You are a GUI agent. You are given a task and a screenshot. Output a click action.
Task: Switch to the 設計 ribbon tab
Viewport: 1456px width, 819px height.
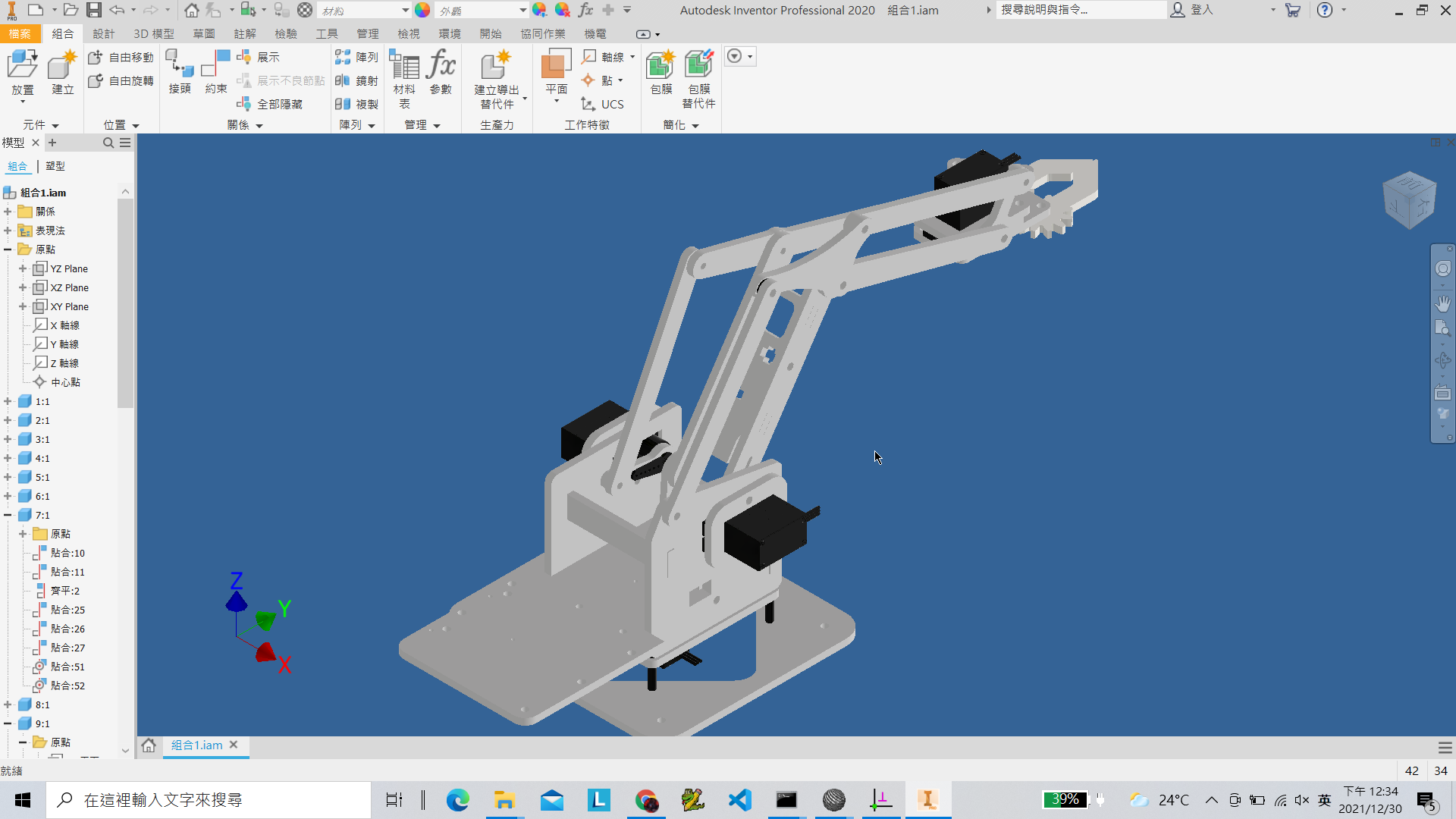tap(103, 34)
